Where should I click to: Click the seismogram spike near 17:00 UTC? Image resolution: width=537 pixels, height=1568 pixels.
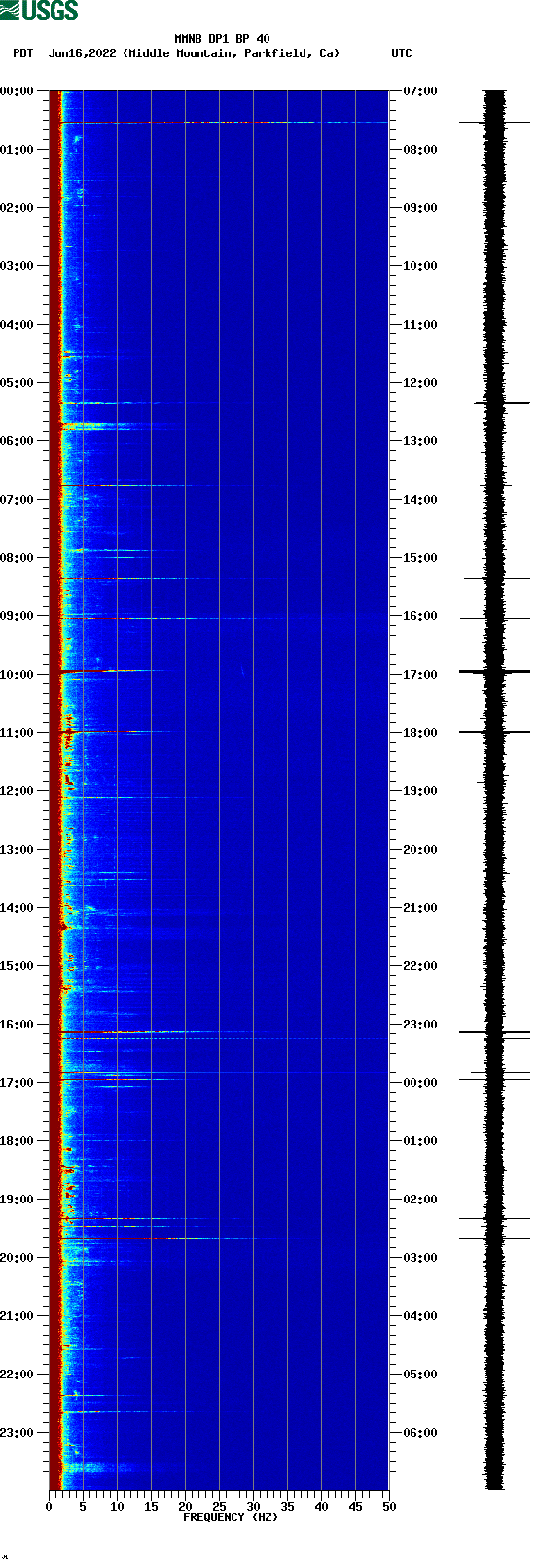494,671
